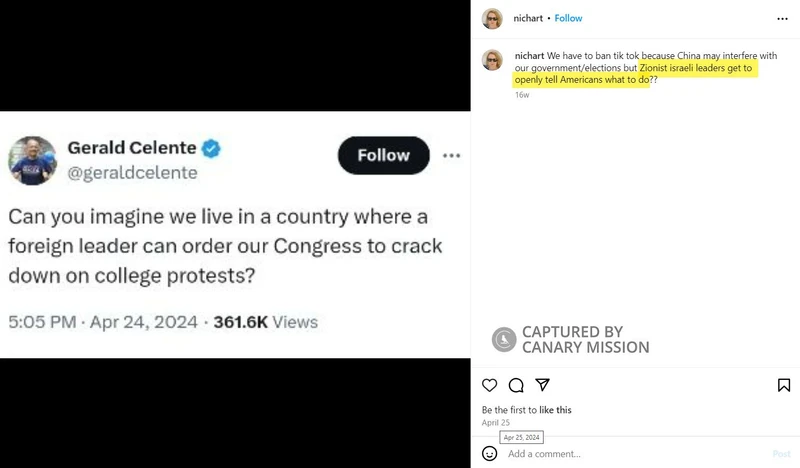Open the tweet's three-dot menu
Viewport: 800px width, 468px height.
pyautogui.click(x=452, y=156)
